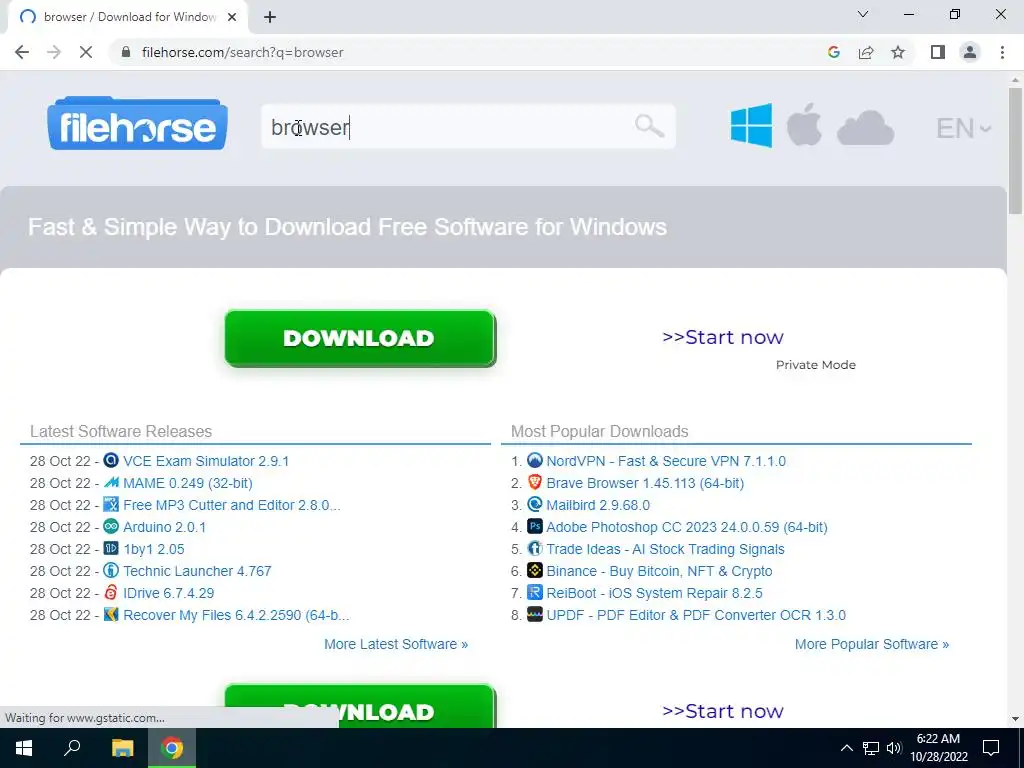Open the volume speaker icon

894,748
